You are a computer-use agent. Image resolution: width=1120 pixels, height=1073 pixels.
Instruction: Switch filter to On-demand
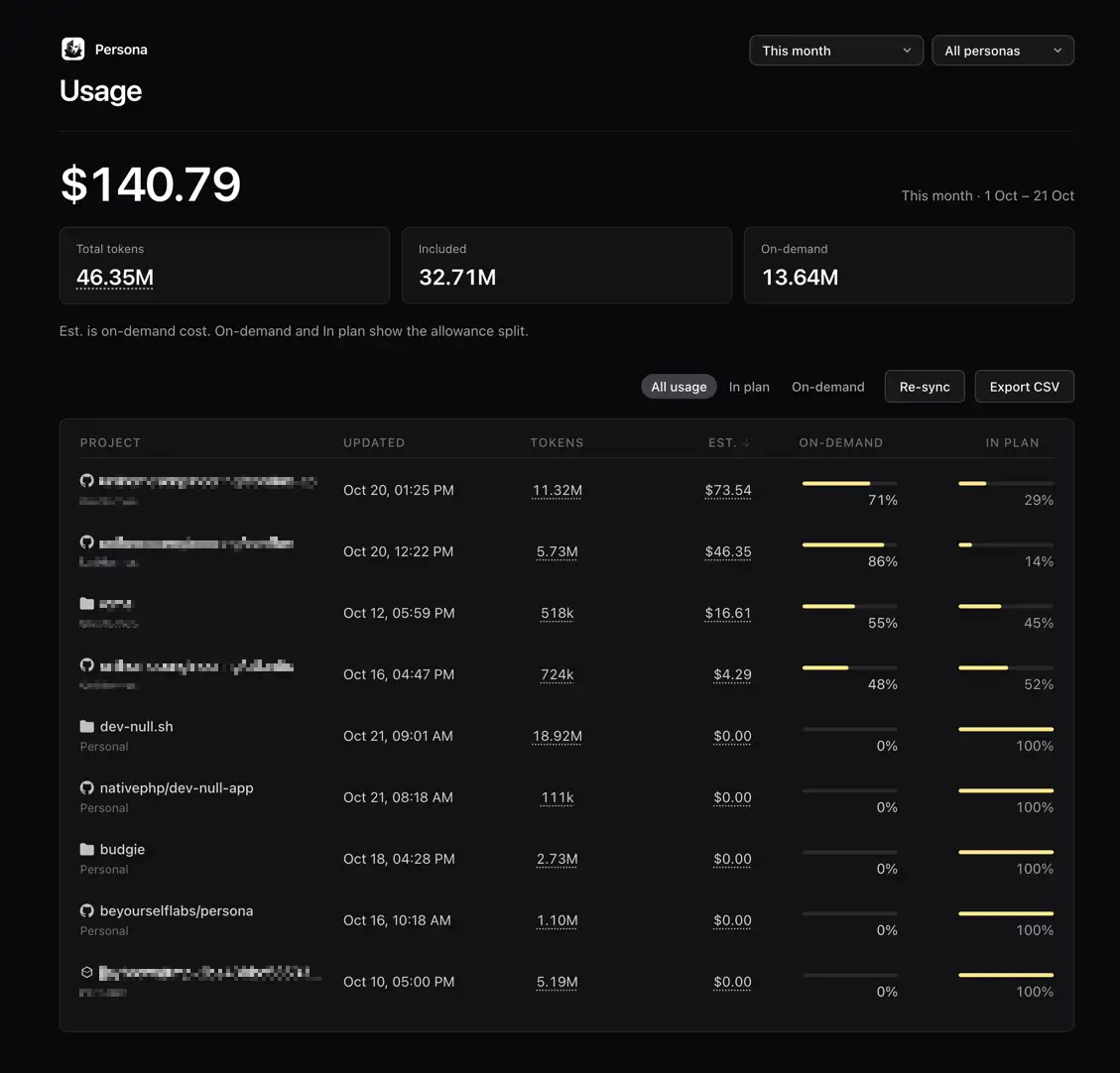pos(828,386)
